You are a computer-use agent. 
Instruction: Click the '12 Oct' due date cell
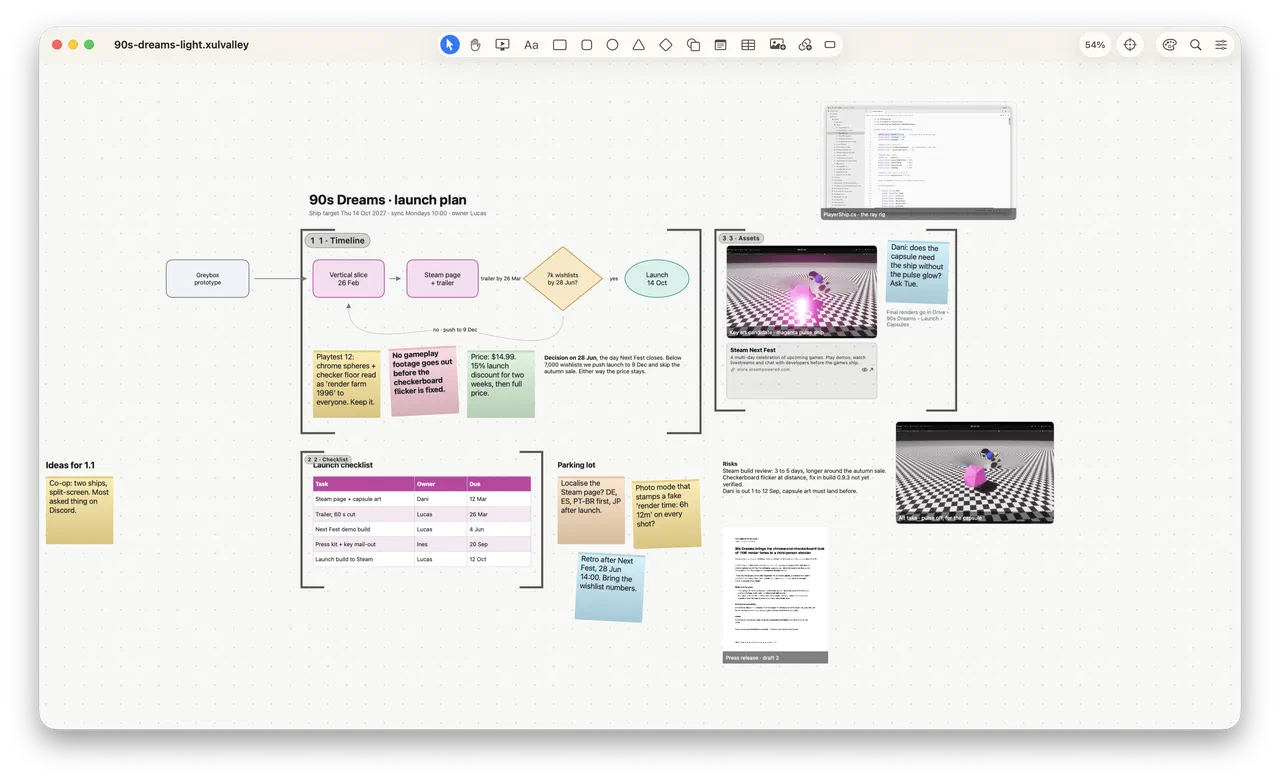click(498, 559)
